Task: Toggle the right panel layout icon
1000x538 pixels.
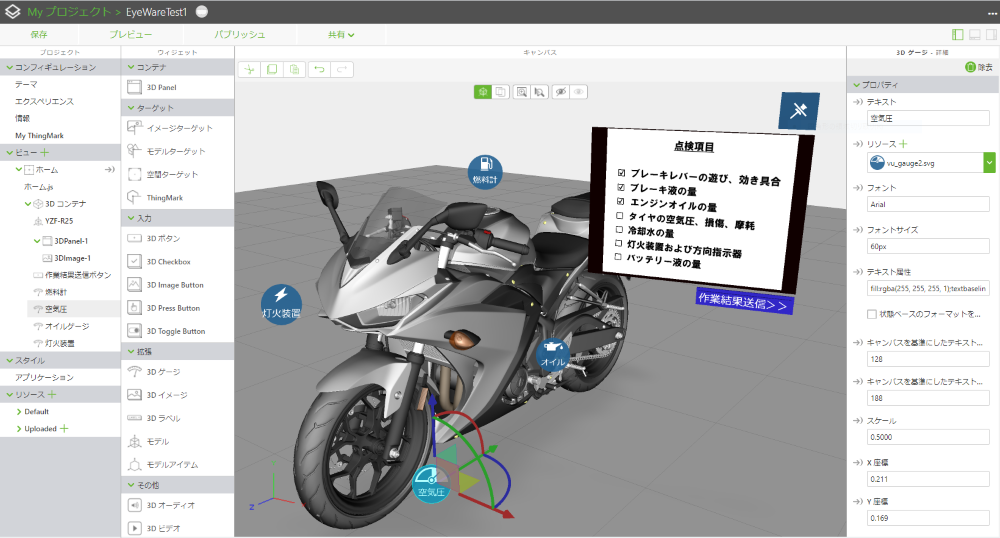Action: click(x=992, y=34)
